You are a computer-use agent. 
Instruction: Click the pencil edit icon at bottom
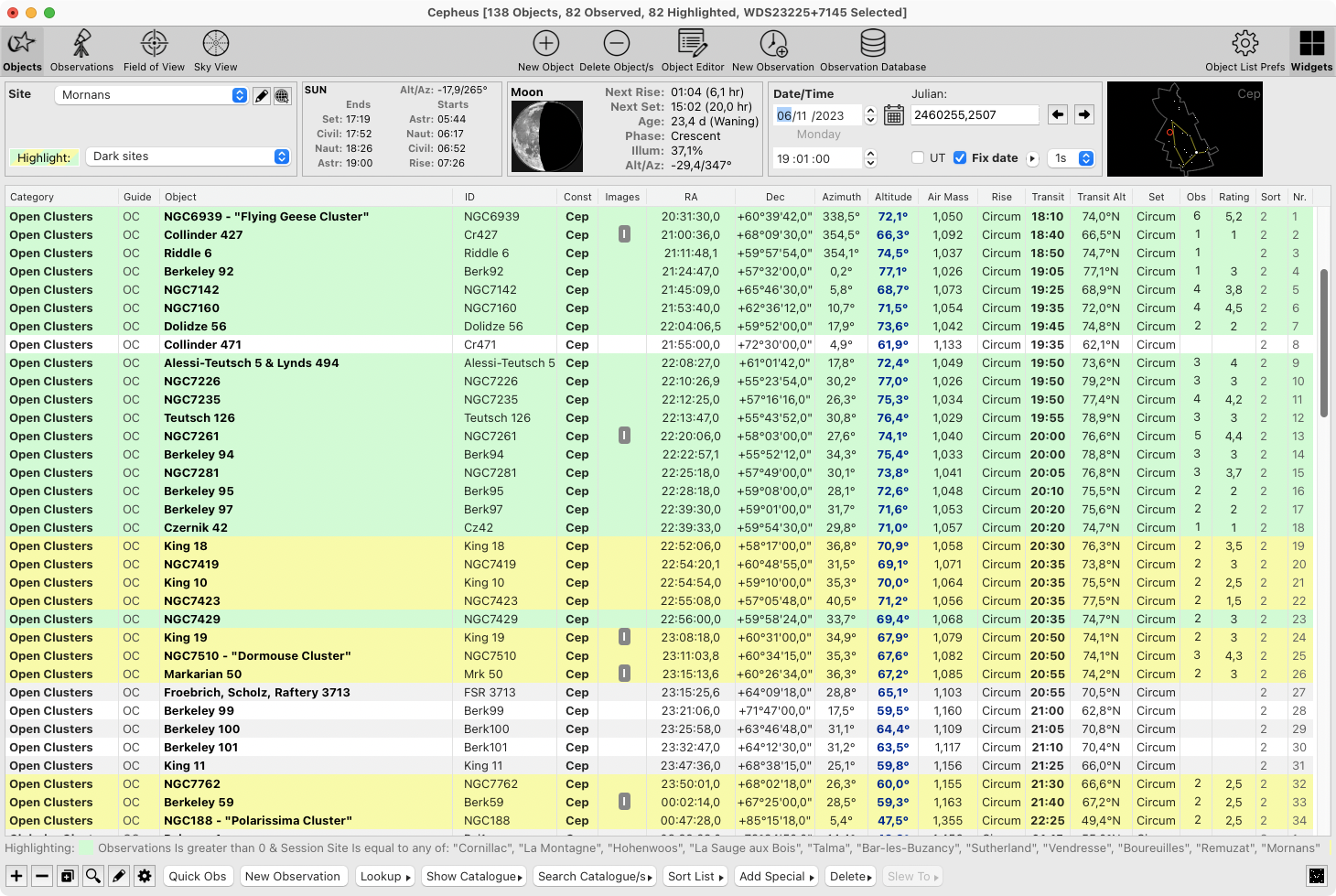119,876
